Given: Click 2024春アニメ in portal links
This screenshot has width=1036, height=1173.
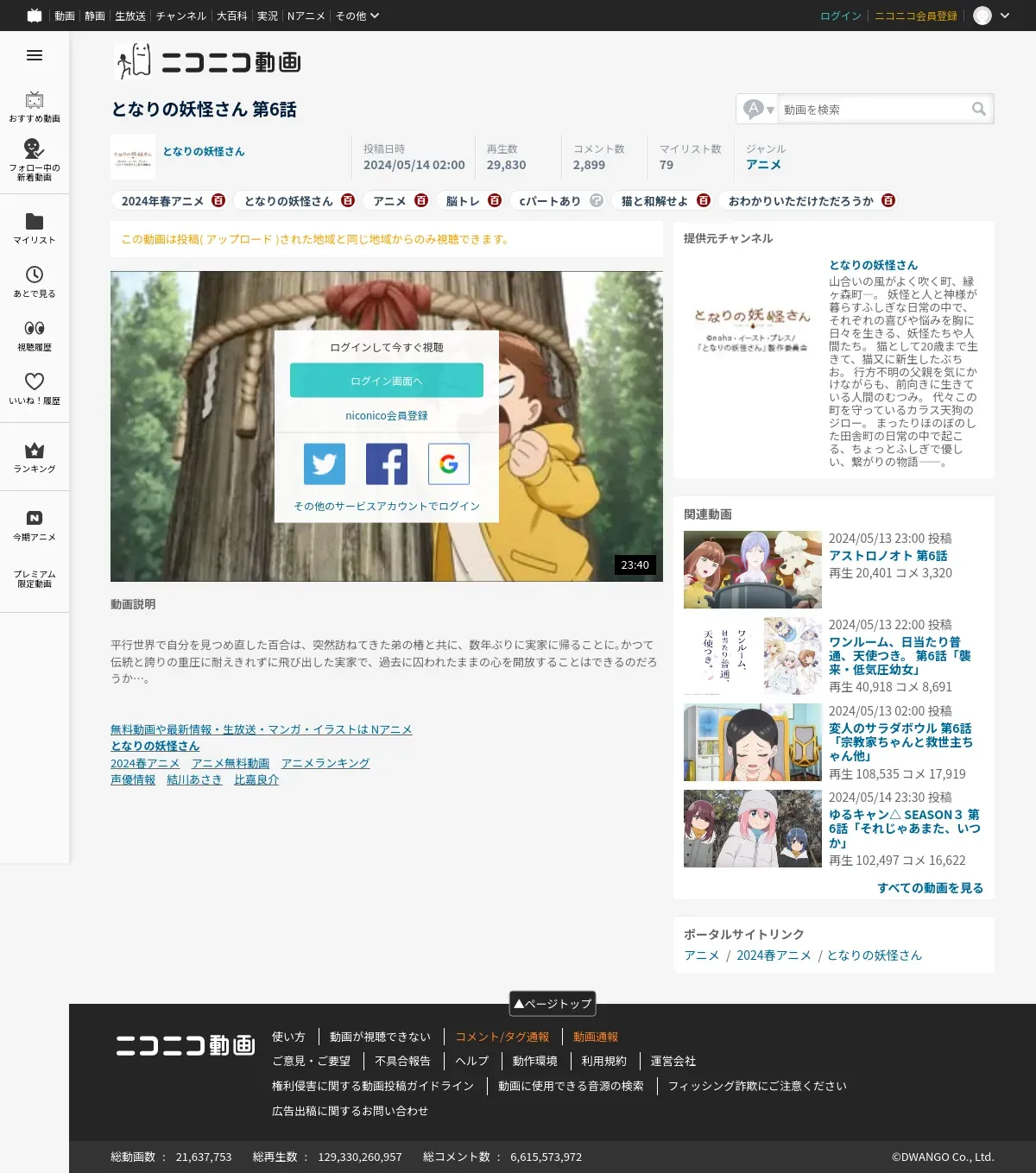Looking at the screenshot, I should (774, 955).
